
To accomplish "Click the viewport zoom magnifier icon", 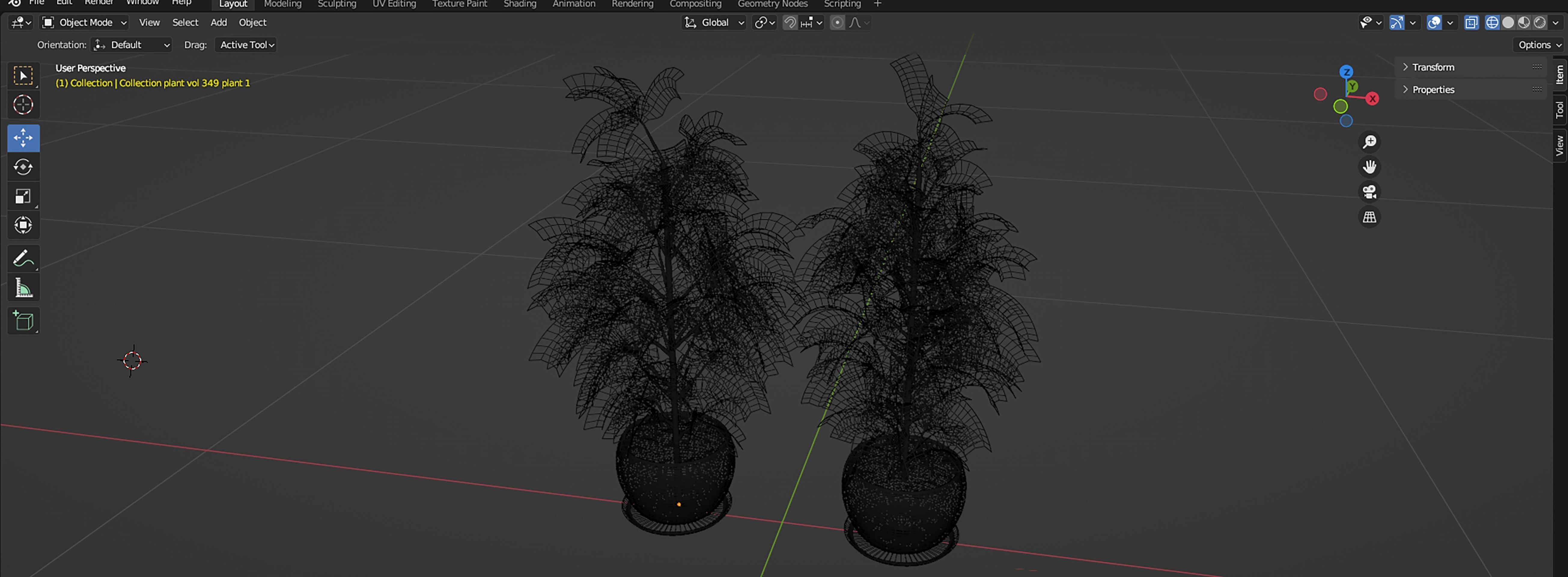I will tap(1370, 142).
